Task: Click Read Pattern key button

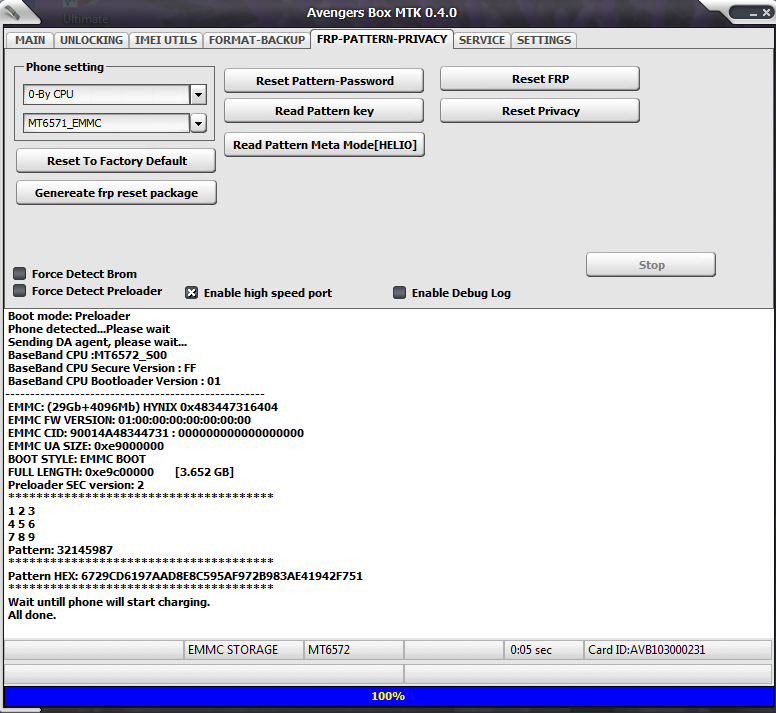Action: [x=324, y=111]
